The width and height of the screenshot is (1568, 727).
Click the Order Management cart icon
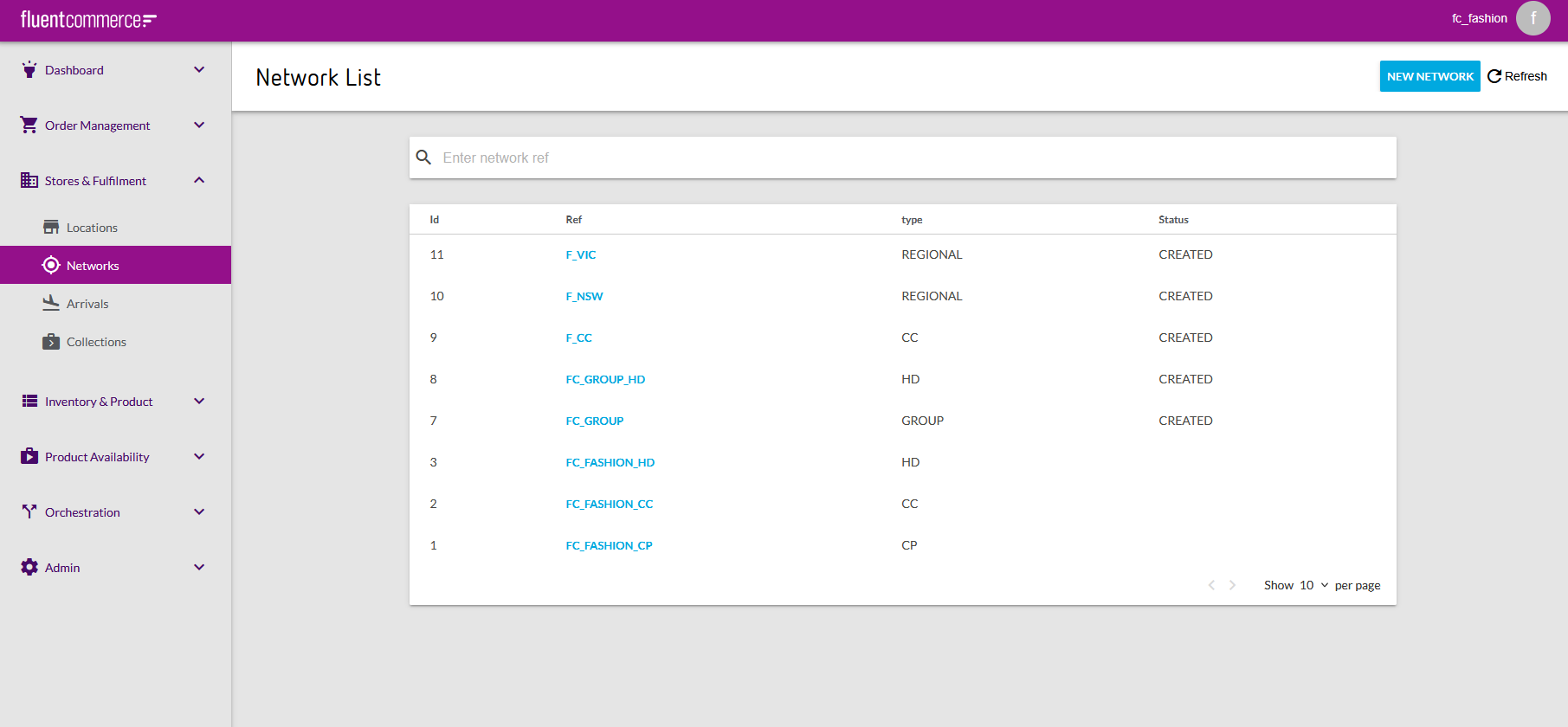click(x=29, y=125)
